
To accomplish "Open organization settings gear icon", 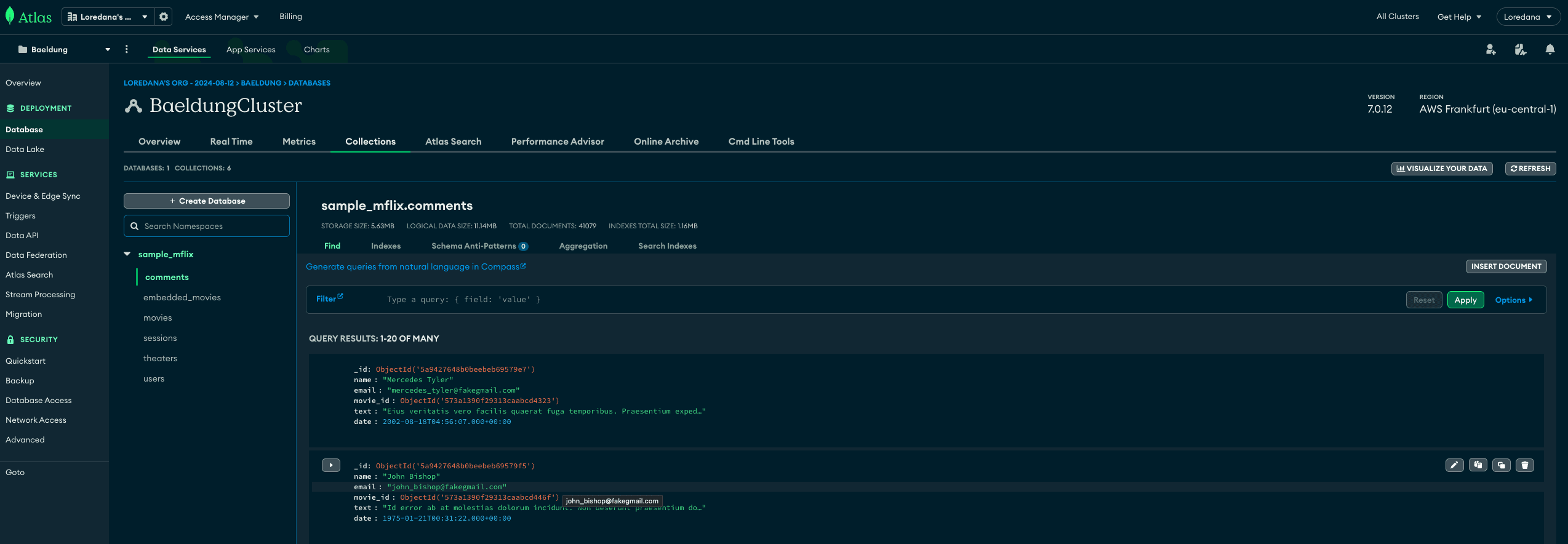I will tap(164, 17).
